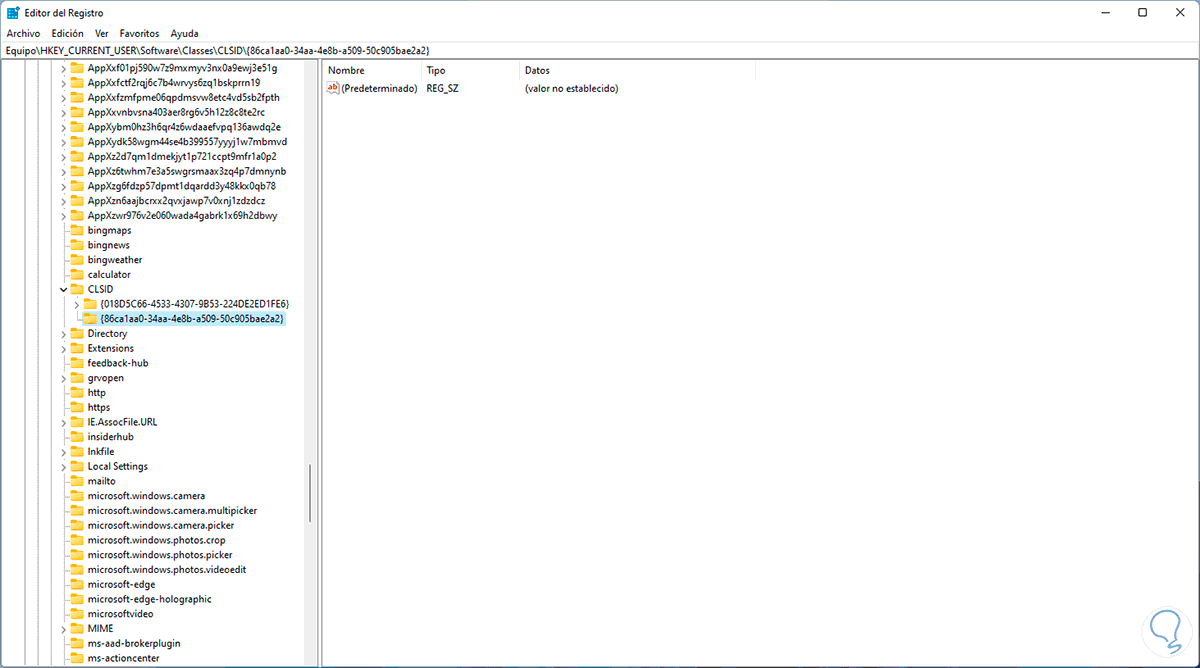Click the bingmaps folder icon

pos(77,230)
